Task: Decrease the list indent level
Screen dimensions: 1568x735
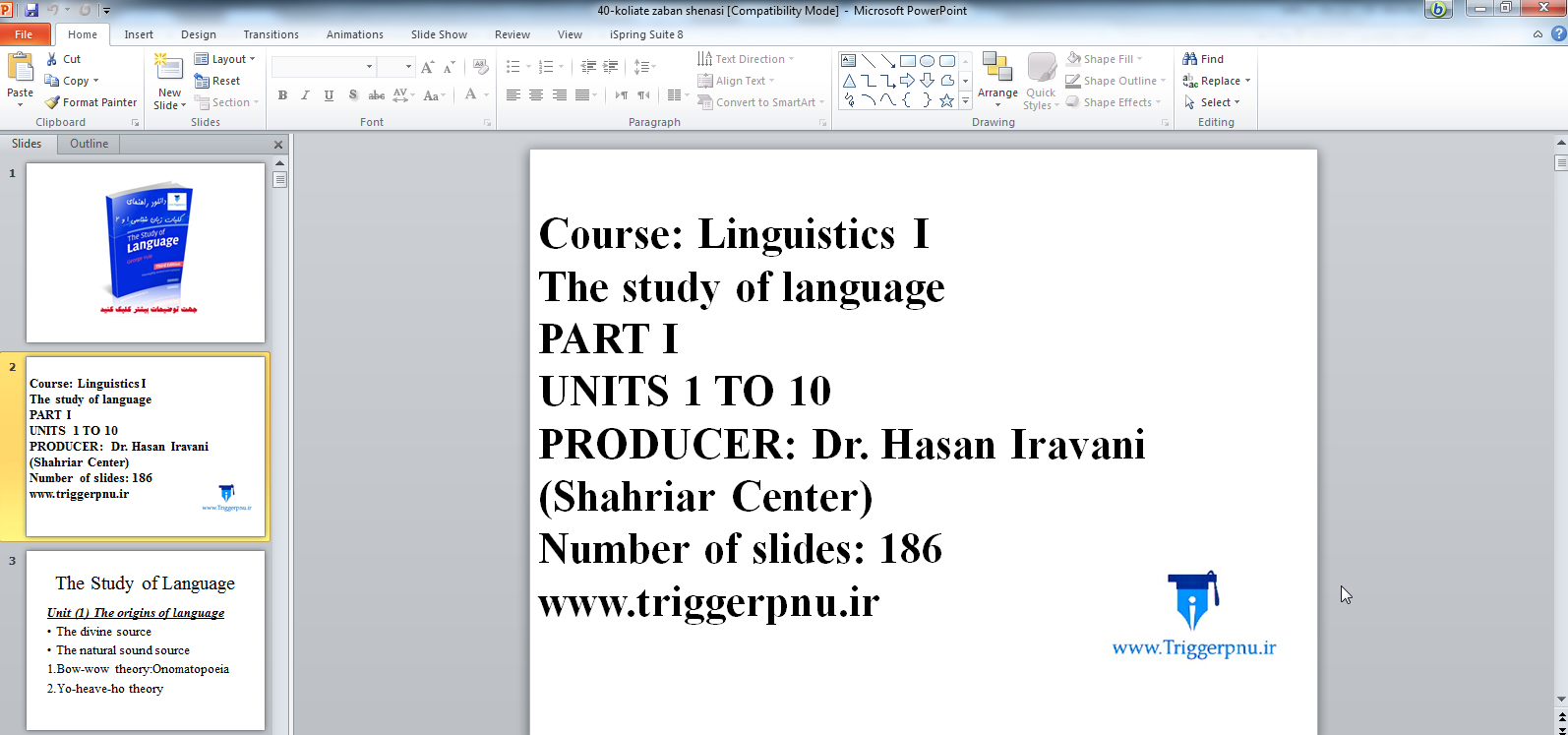Action: click(588, 67)
